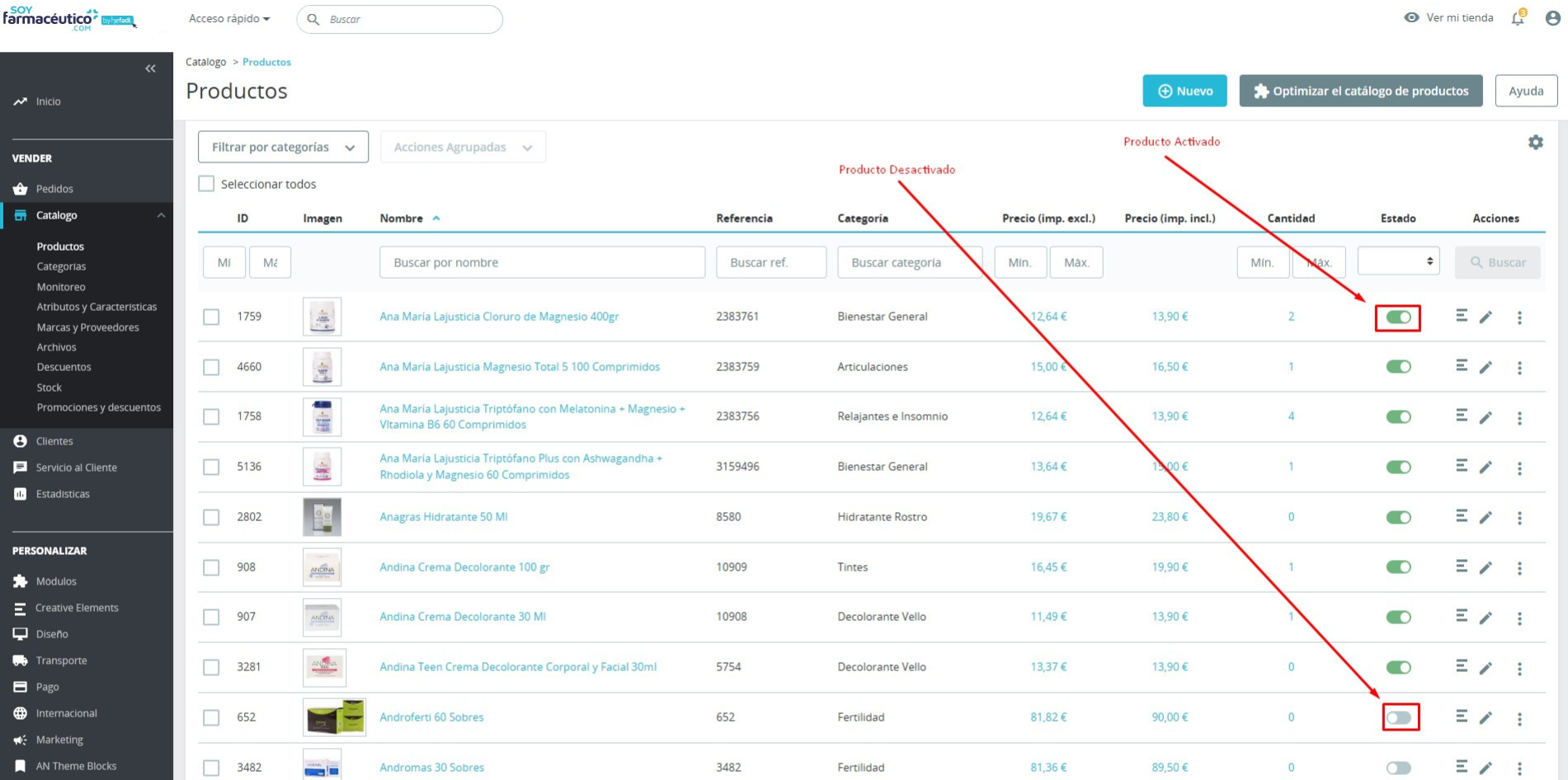This screenshot has height=780, width=1568.
Task: Open Categorías submenu item
Action: click(x=61, y=266)
